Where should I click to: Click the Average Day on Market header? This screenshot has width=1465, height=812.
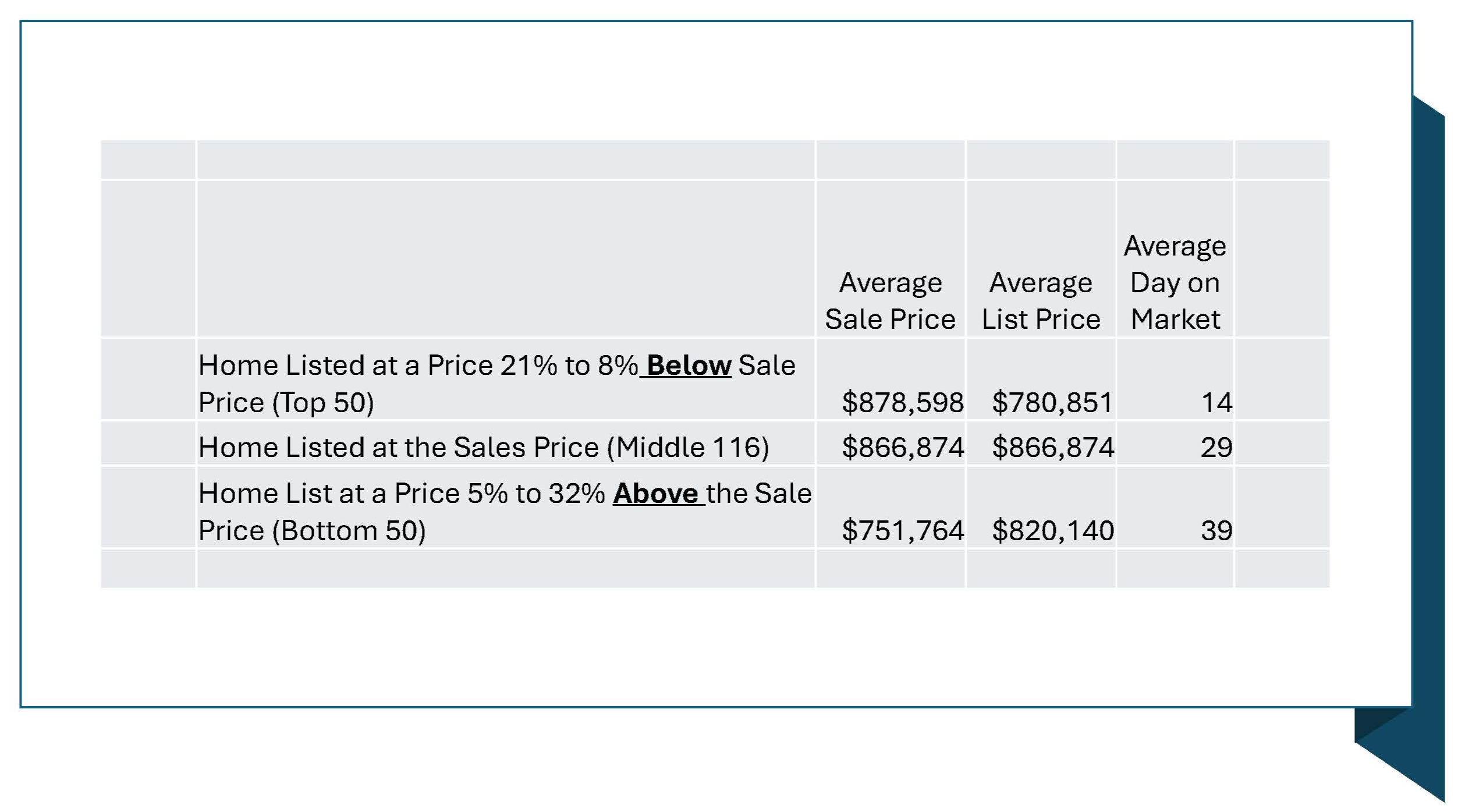tap(1175, 283)
